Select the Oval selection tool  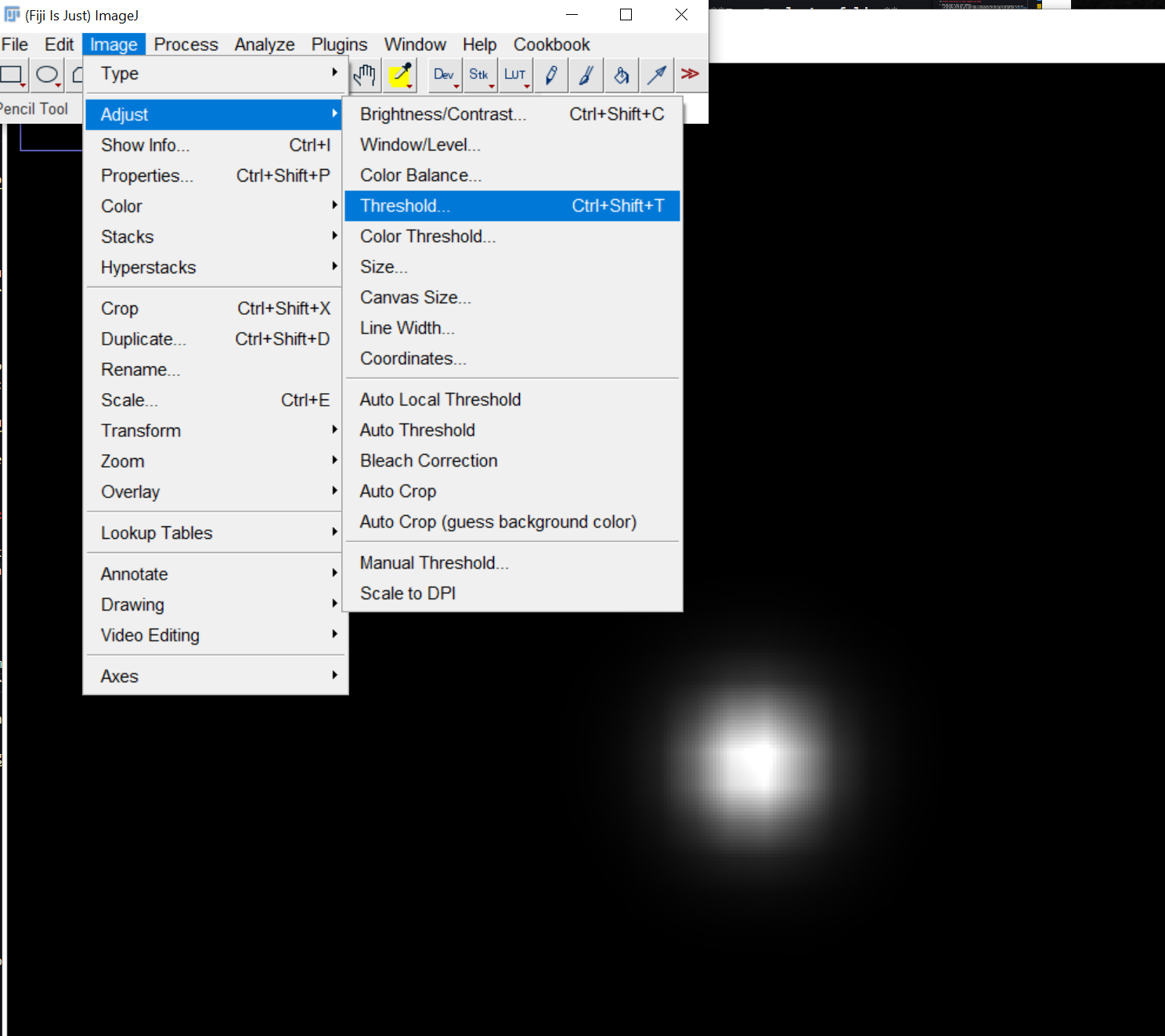(x=47, y=75)
